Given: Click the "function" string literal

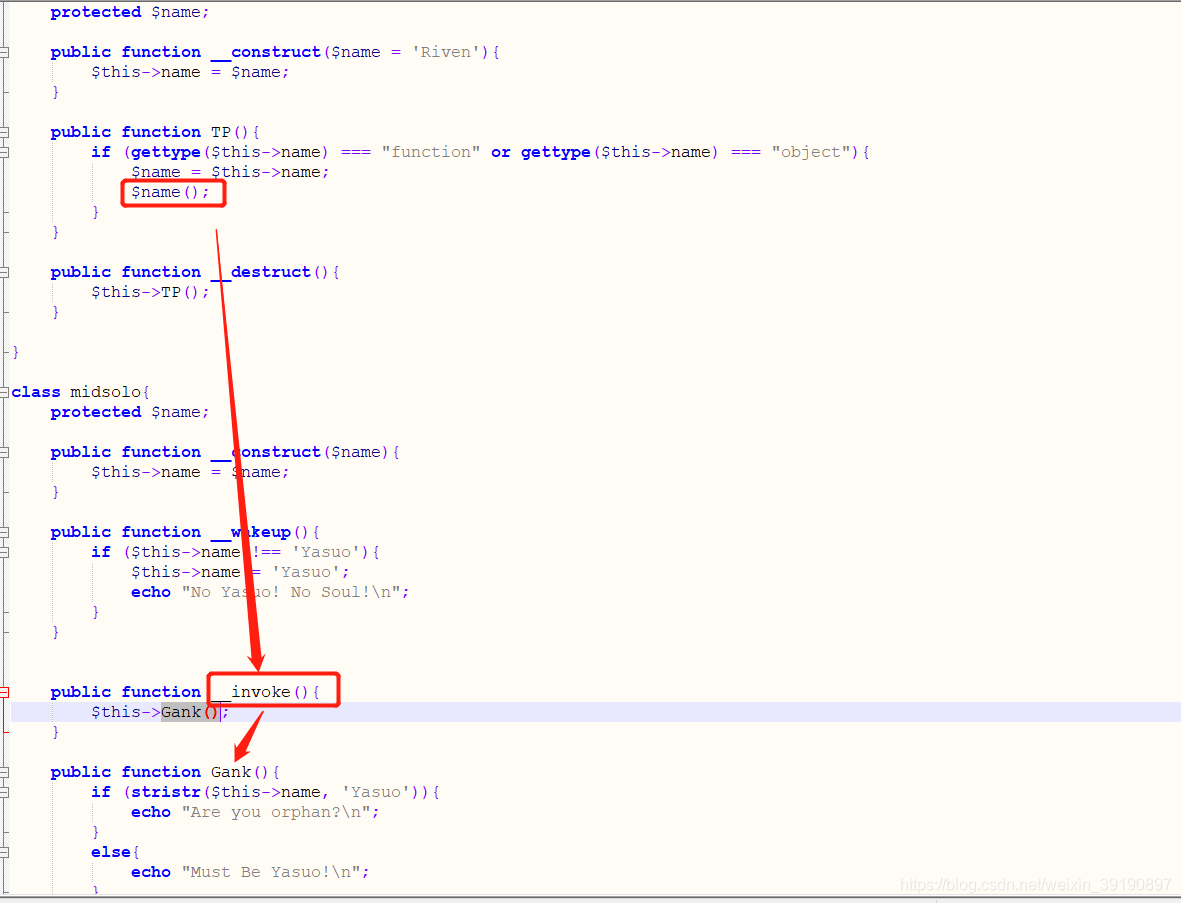Looking at the screenshot, I should [x=431, y=152].
